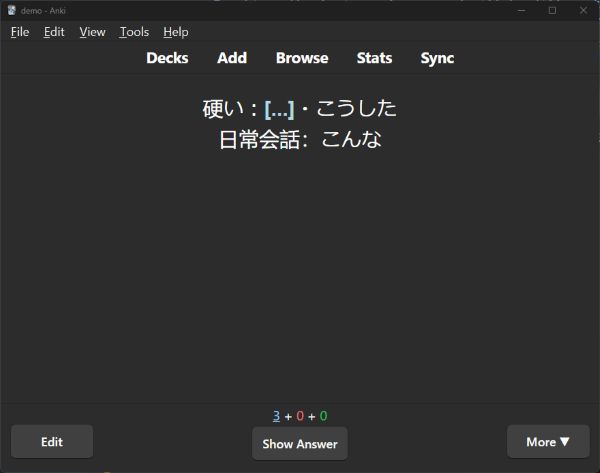Maximize the Anki window
The image size is (600, 473).
(x=552, y=10)
